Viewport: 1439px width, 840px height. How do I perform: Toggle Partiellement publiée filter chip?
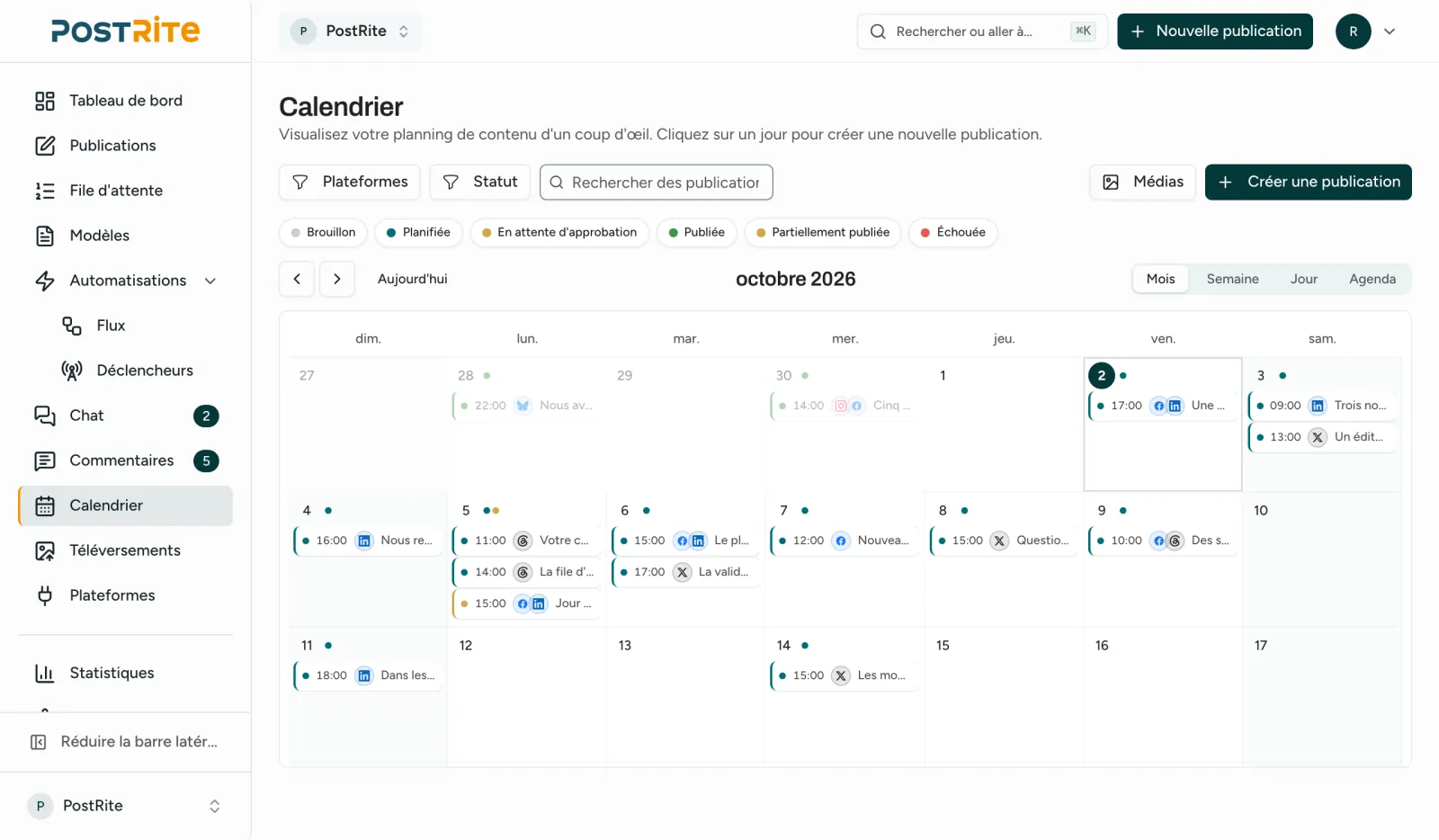823,232
